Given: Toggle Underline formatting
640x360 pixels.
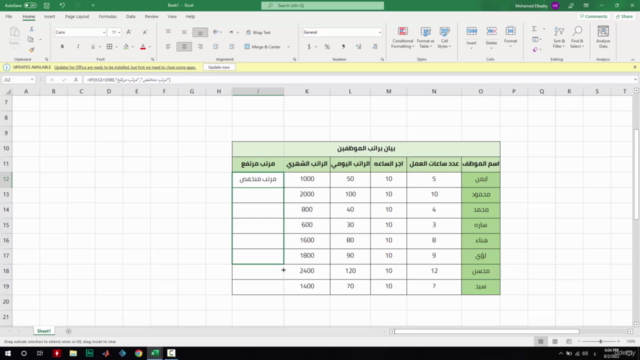Looking at the screenshot, I should pos(93,47).
